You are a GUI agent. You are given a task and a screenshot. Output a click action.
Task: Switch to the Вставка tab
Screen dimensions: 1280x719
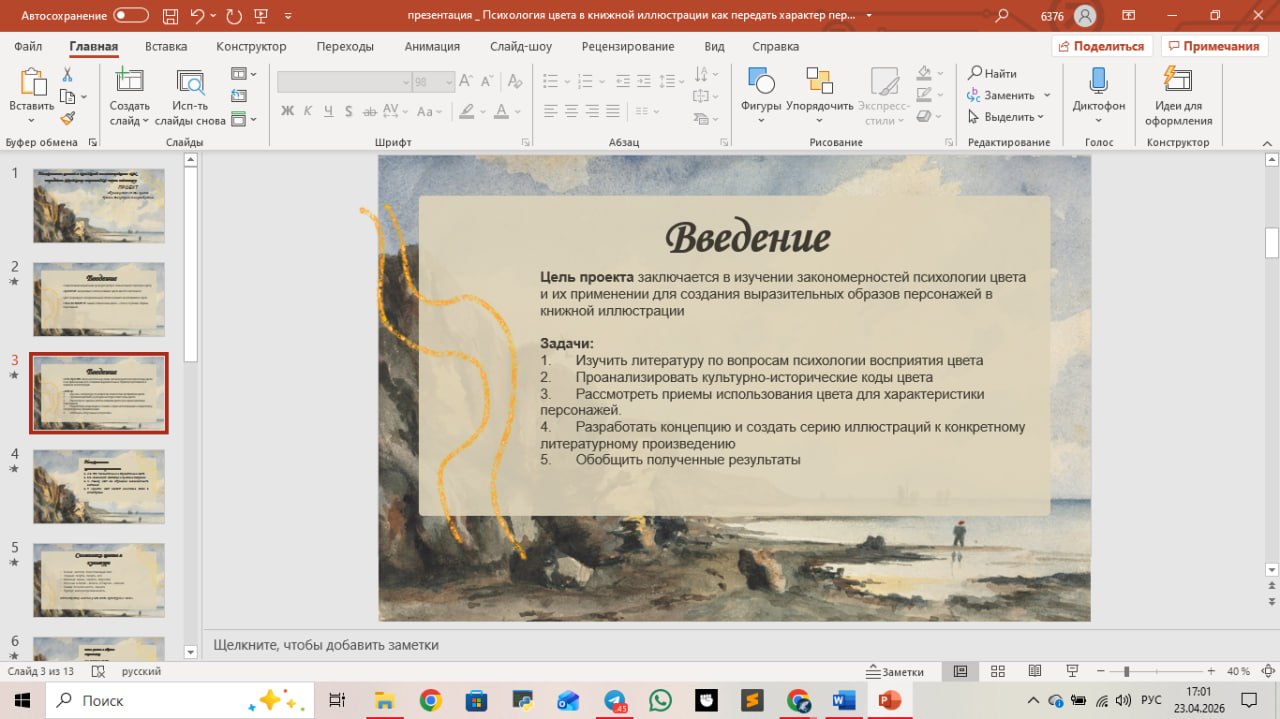(x=166, y=46)
